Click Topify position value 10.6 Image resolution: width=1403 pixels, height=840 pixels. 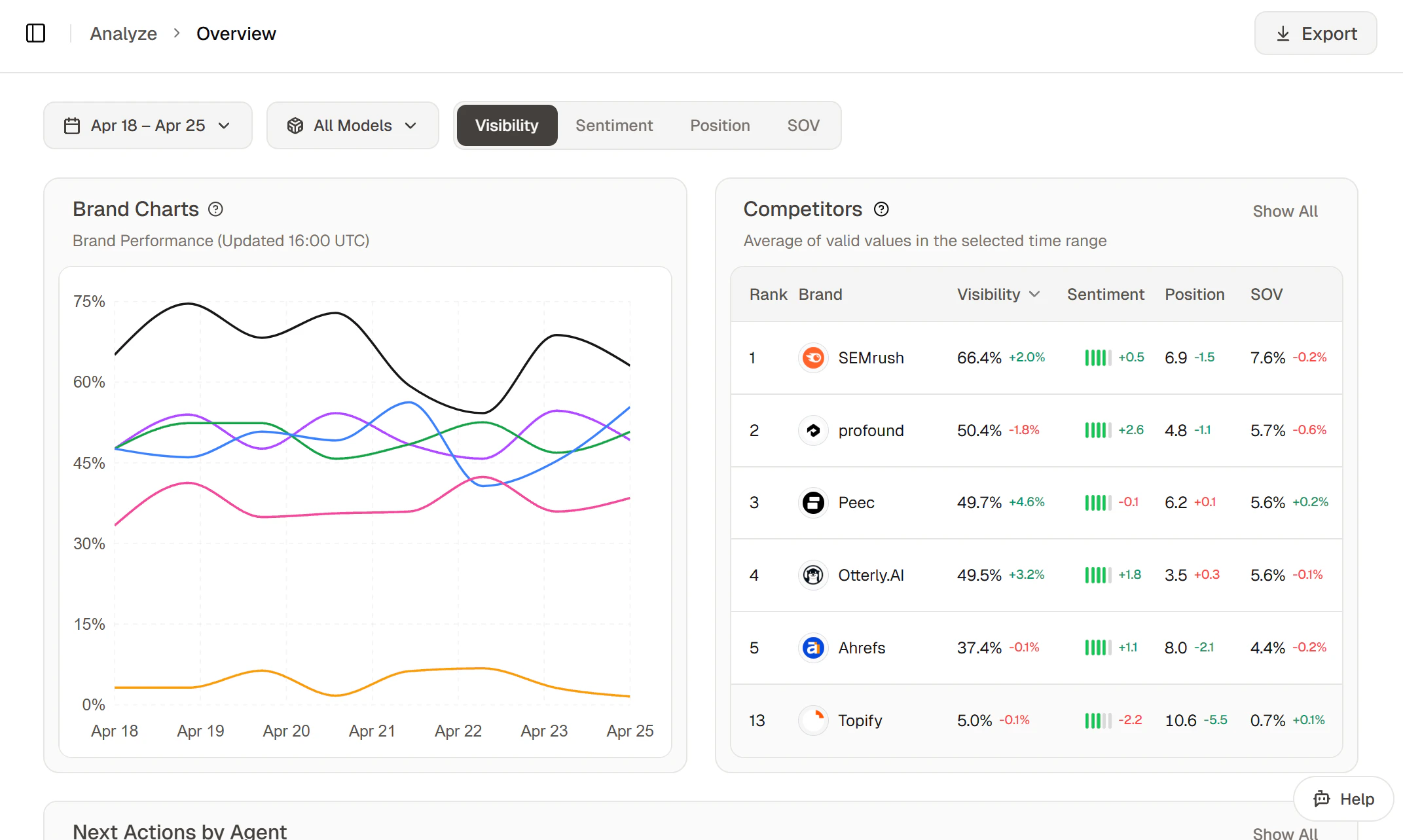[1181, 720]
